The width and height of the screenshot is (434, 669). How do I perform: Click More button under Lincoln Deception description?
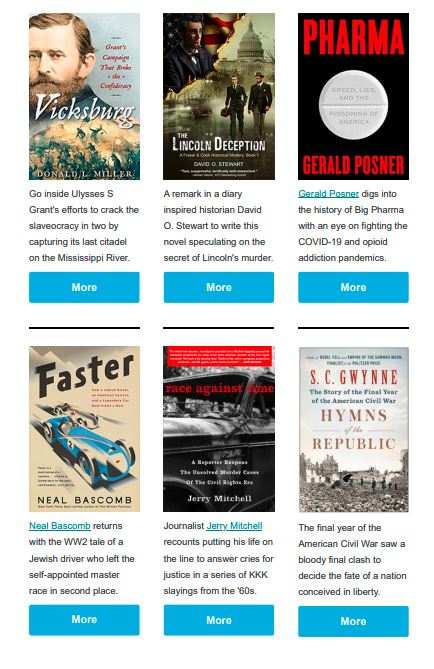point(218,287)
